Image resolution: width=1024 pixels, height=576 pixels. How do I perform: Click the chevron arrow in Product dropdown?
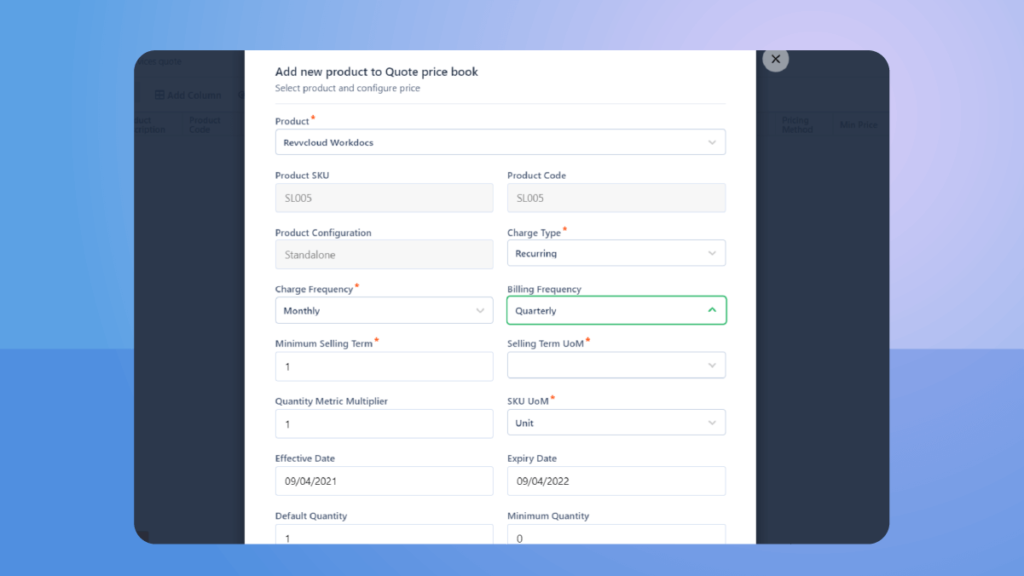(712, 142)
